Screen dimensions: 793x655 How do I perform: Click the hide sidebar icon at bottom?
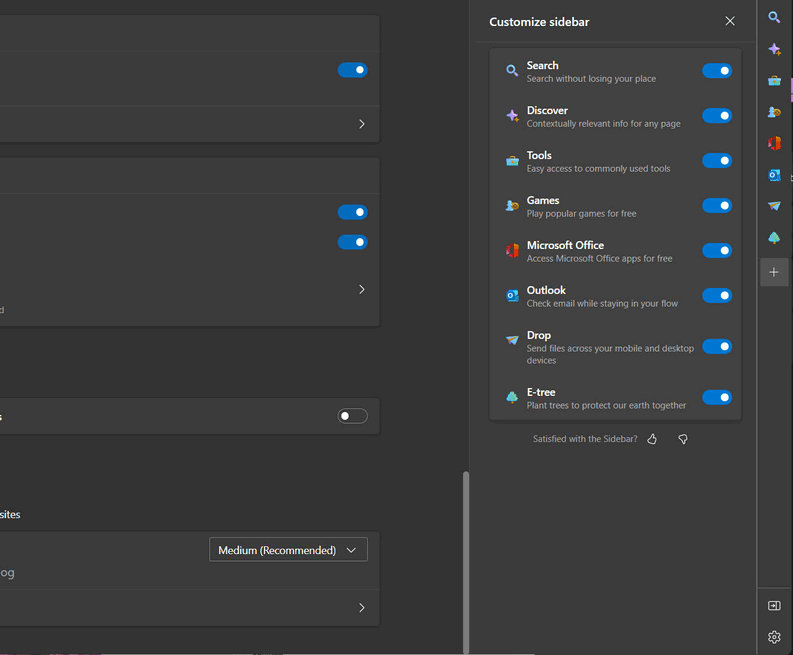(x=774, y=605)
